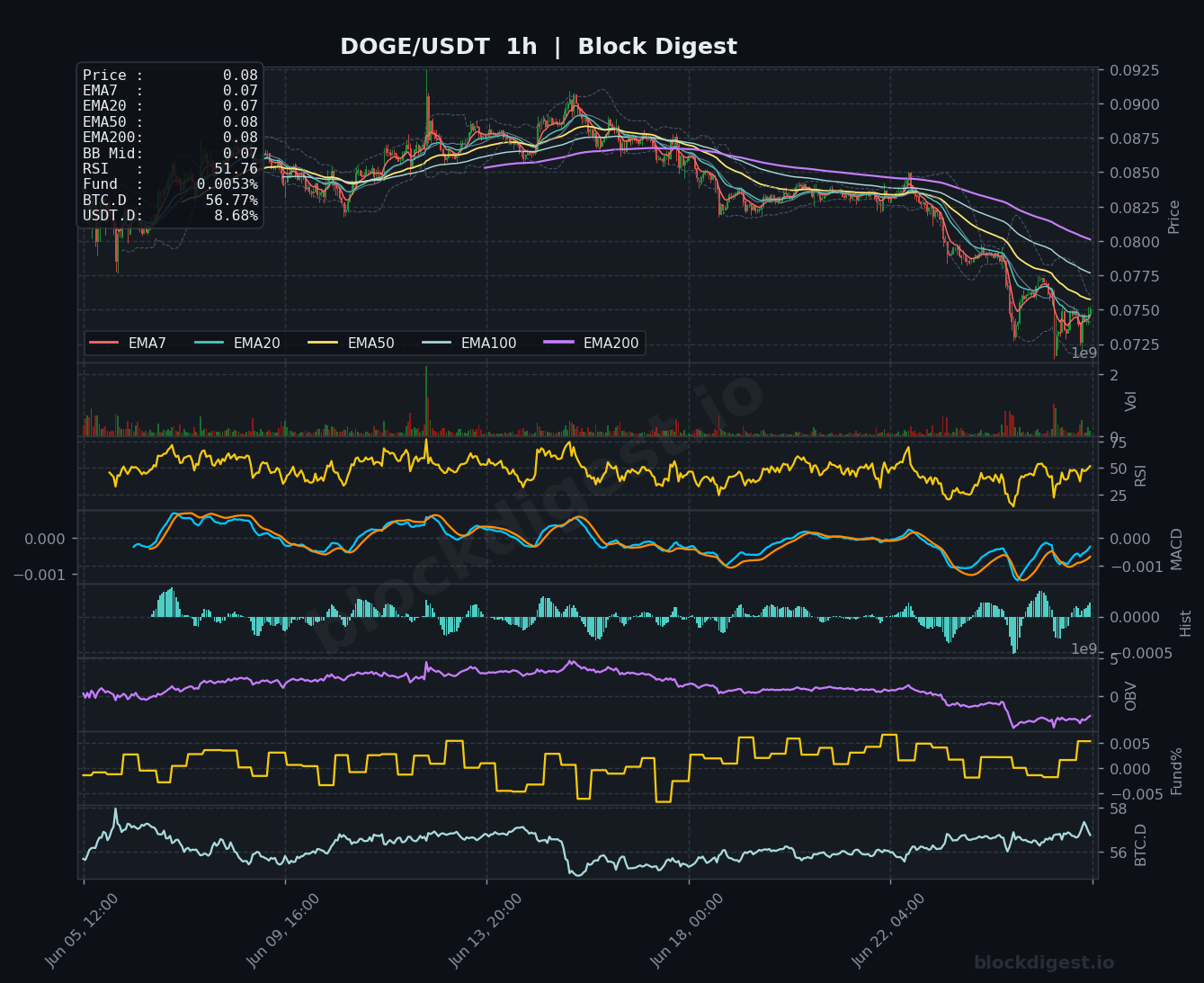
Task: Click the Fund 0.0053% row in info box
Action: tap(170, 184)
